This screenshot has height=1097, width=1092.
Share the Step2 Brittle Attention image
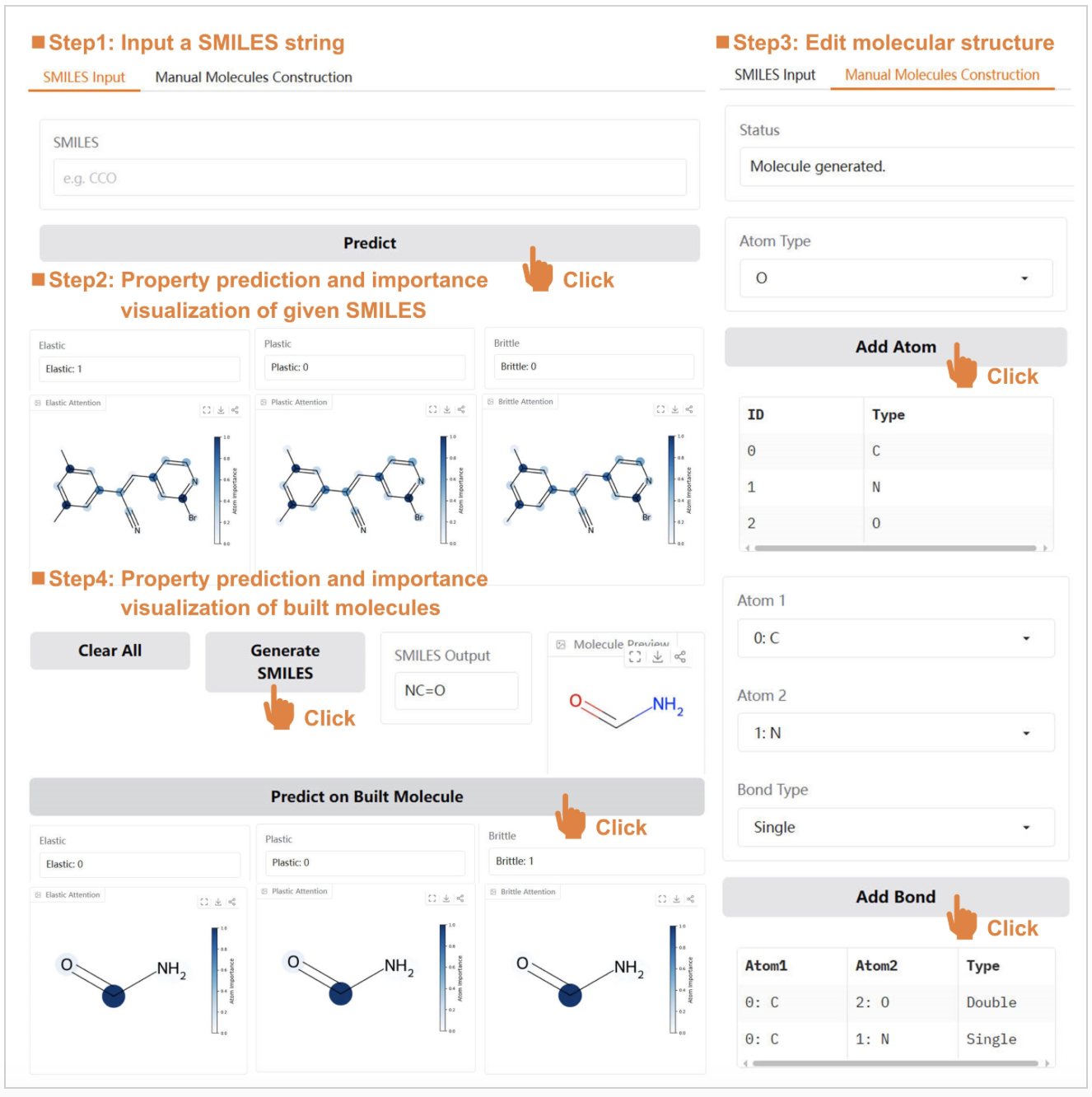pyautogui.click(x=689, y=409)
